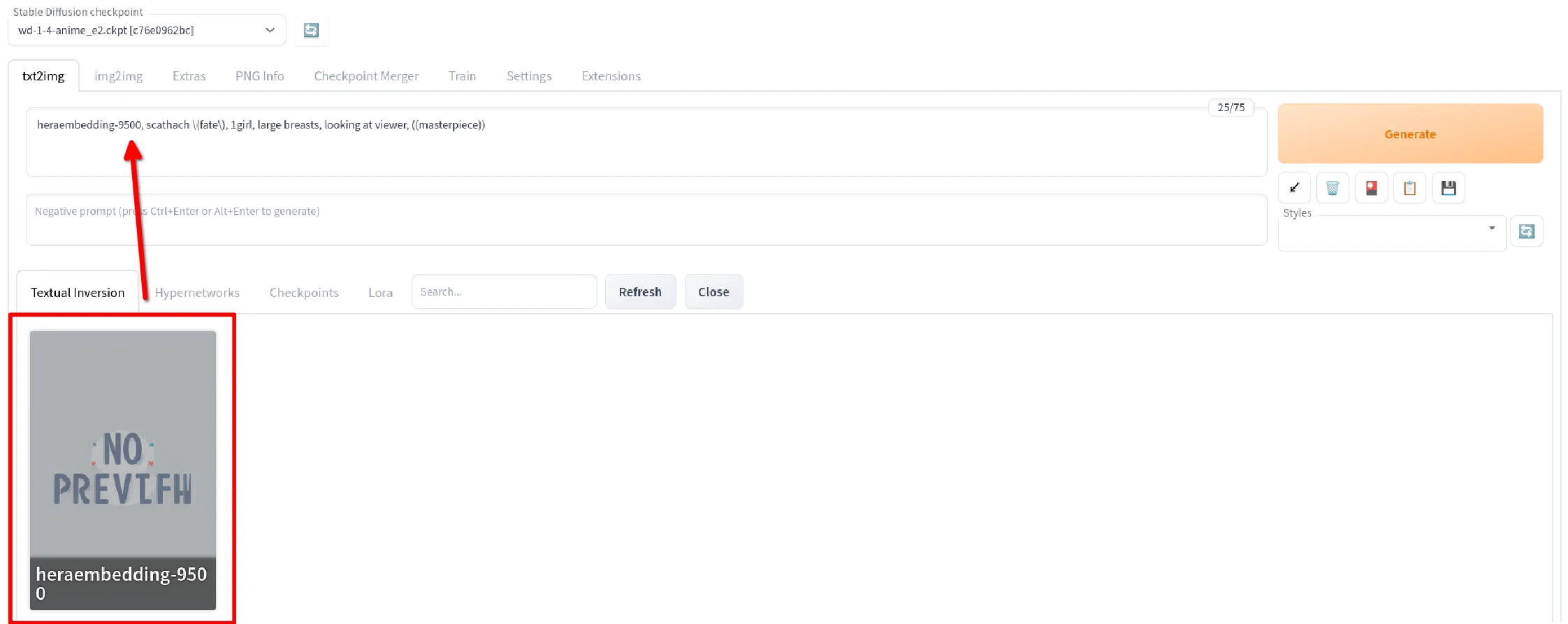1568x624 pixels.
Task: Expand the Styles dropdown
Action: [1391, 231]
